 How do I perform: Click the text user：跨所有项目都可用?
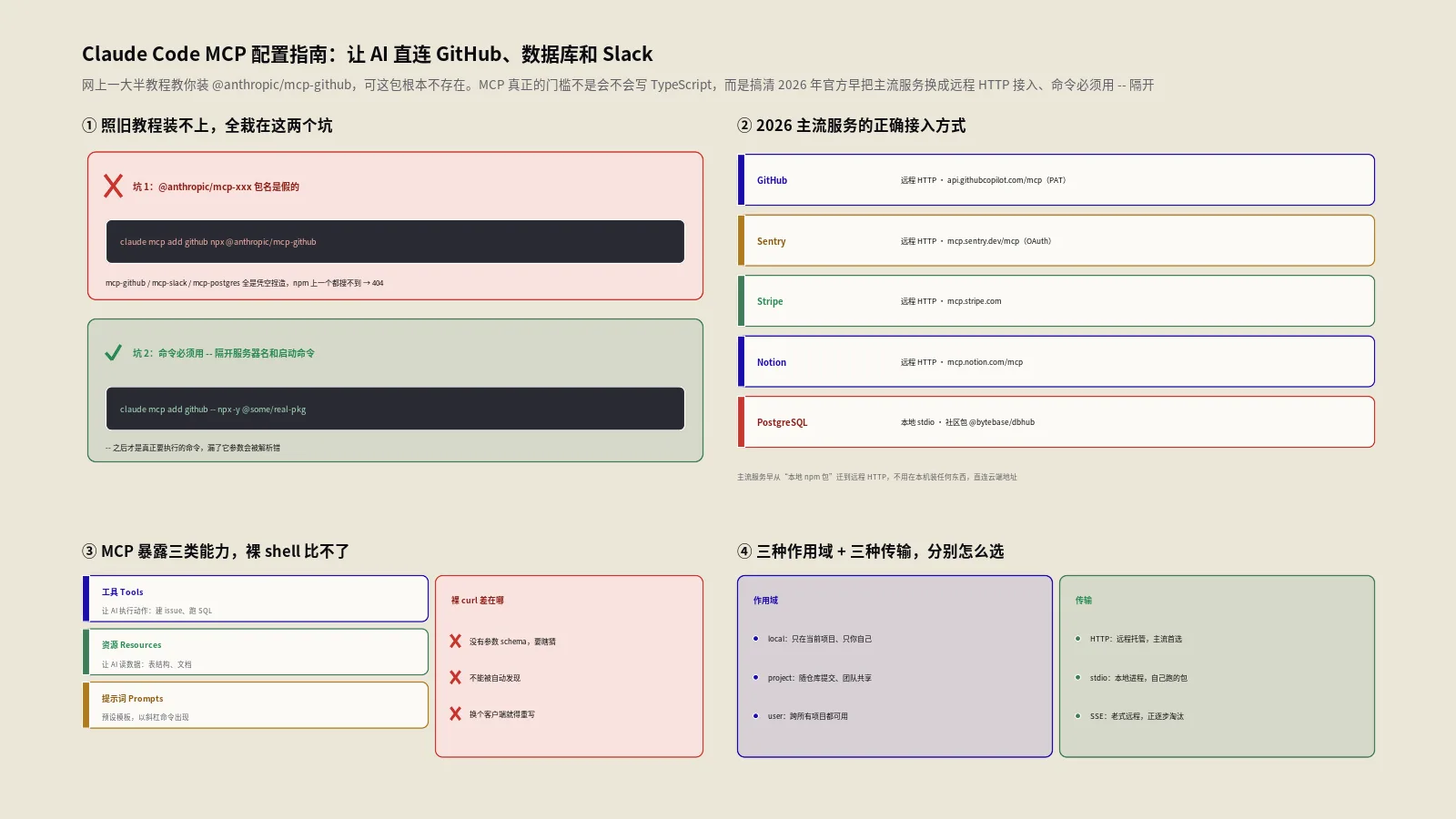tap(808, 716)
